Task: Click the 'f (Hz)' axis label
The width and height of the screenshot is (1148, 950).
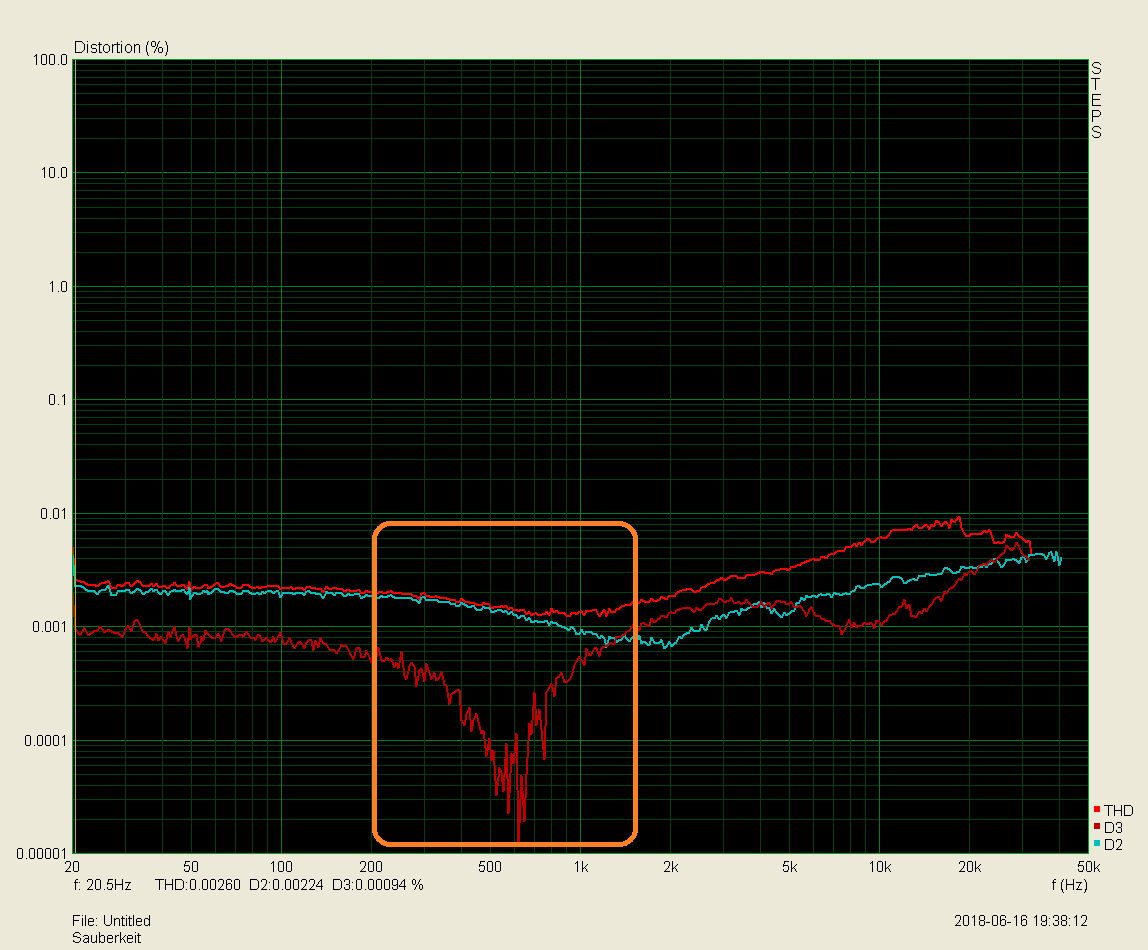Action: pyautogui.click(x=1069, y=885)
